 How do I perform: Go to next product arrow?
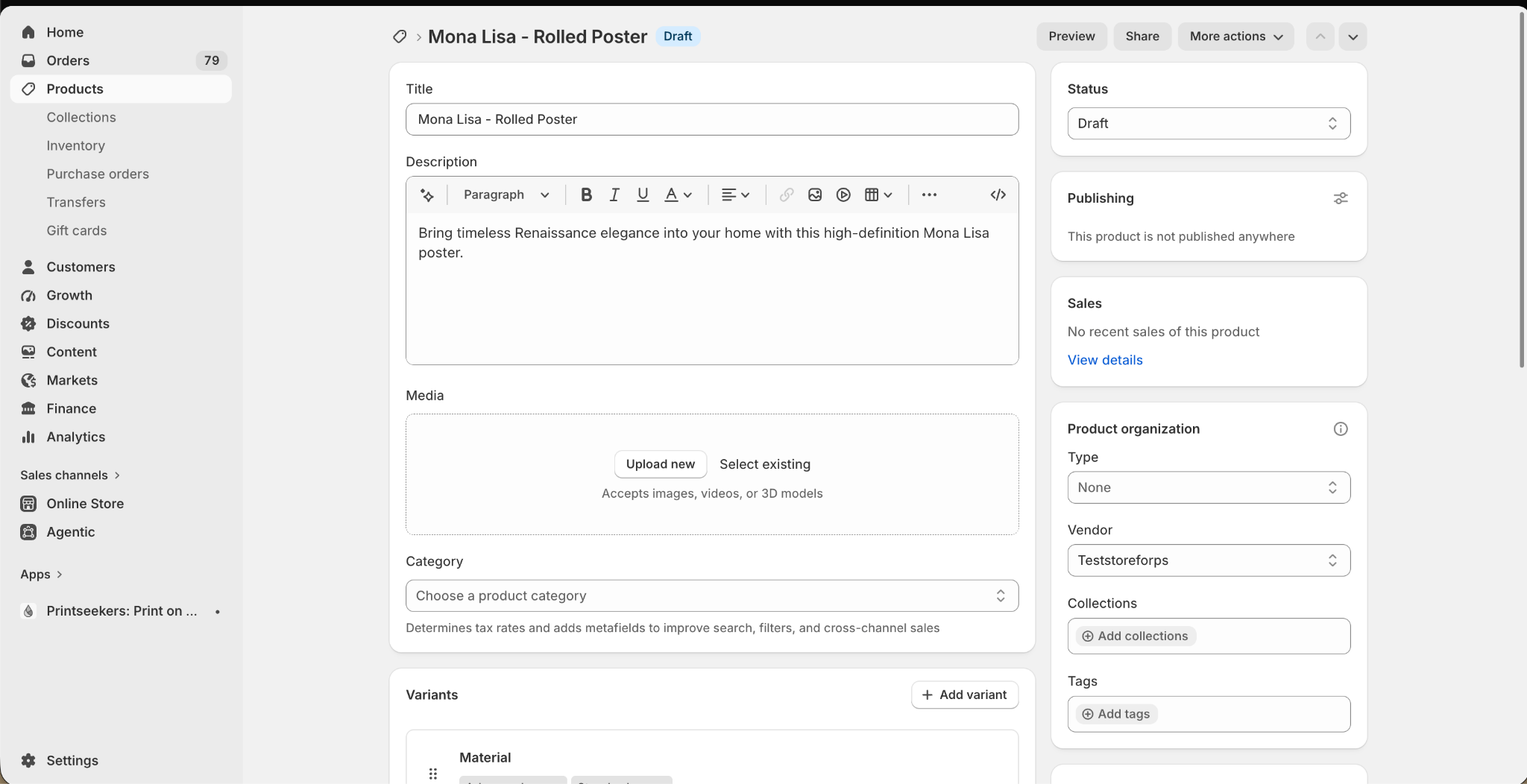click(1353, 37)
